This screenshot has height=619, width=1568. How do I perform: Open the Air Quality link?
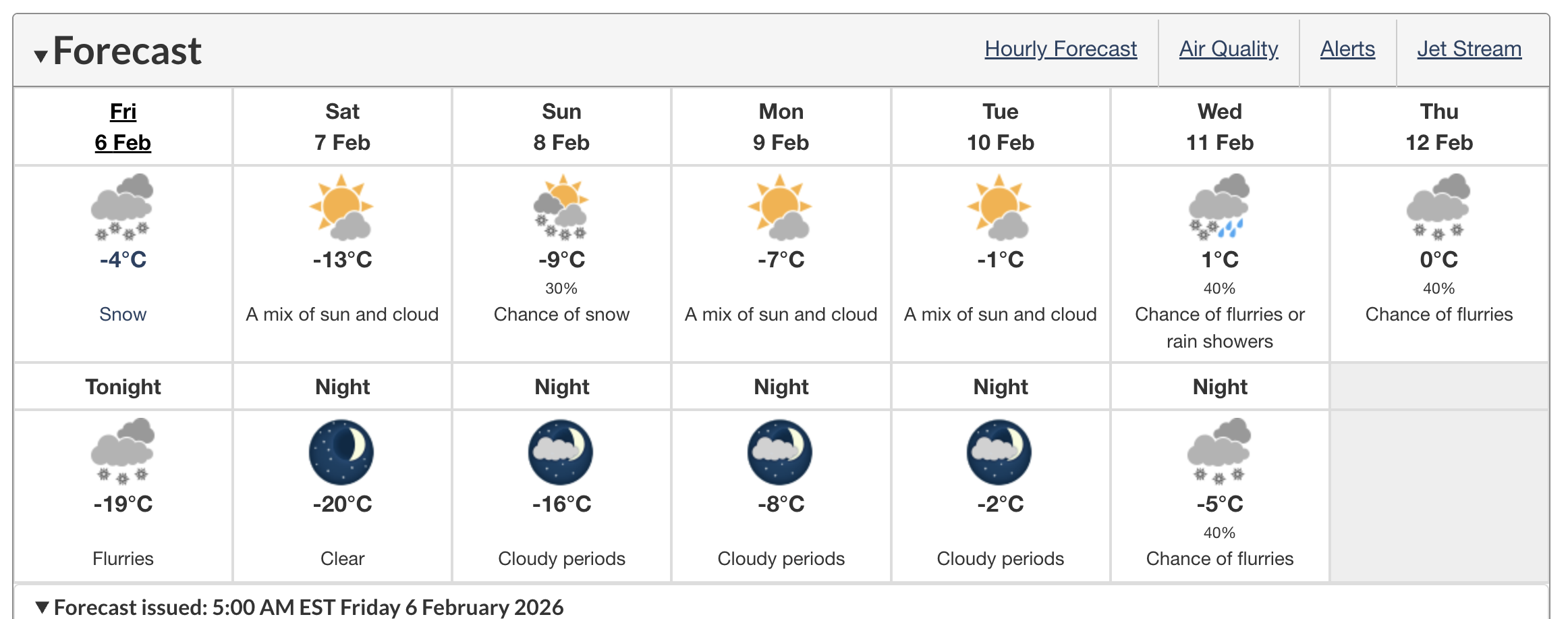pos(1229,49)
